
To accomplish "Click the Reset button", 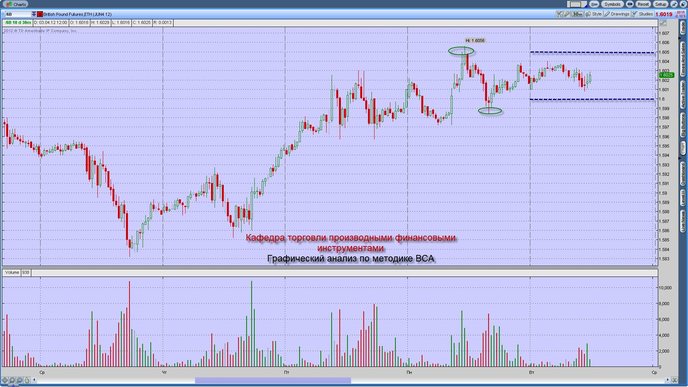I will pos(643,4).
